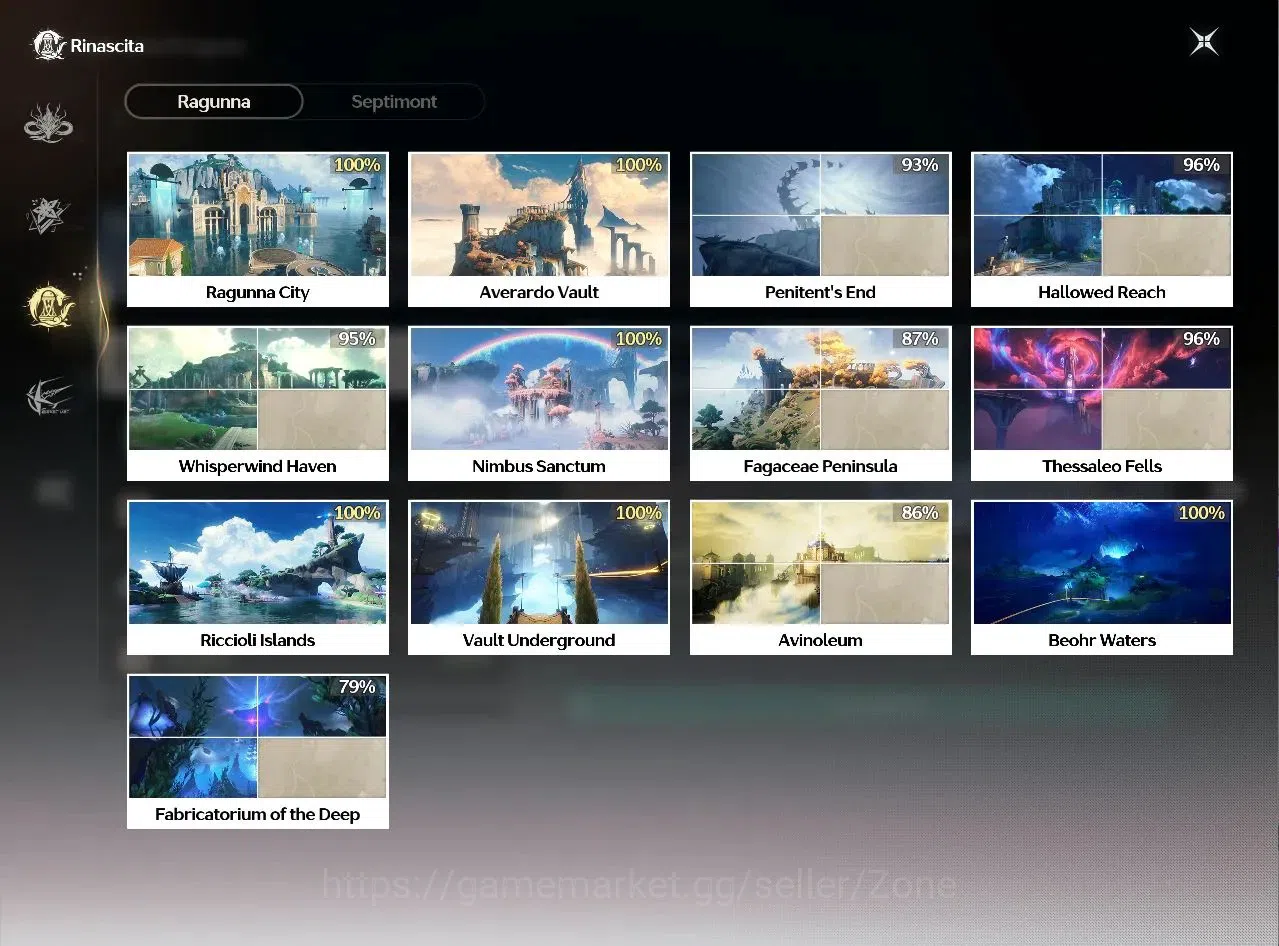Open the Thessaleo Fells card
Image resolution: width=1279 pixels, height=946 pixels.
pyautogui.click(x=1102, y=404)
